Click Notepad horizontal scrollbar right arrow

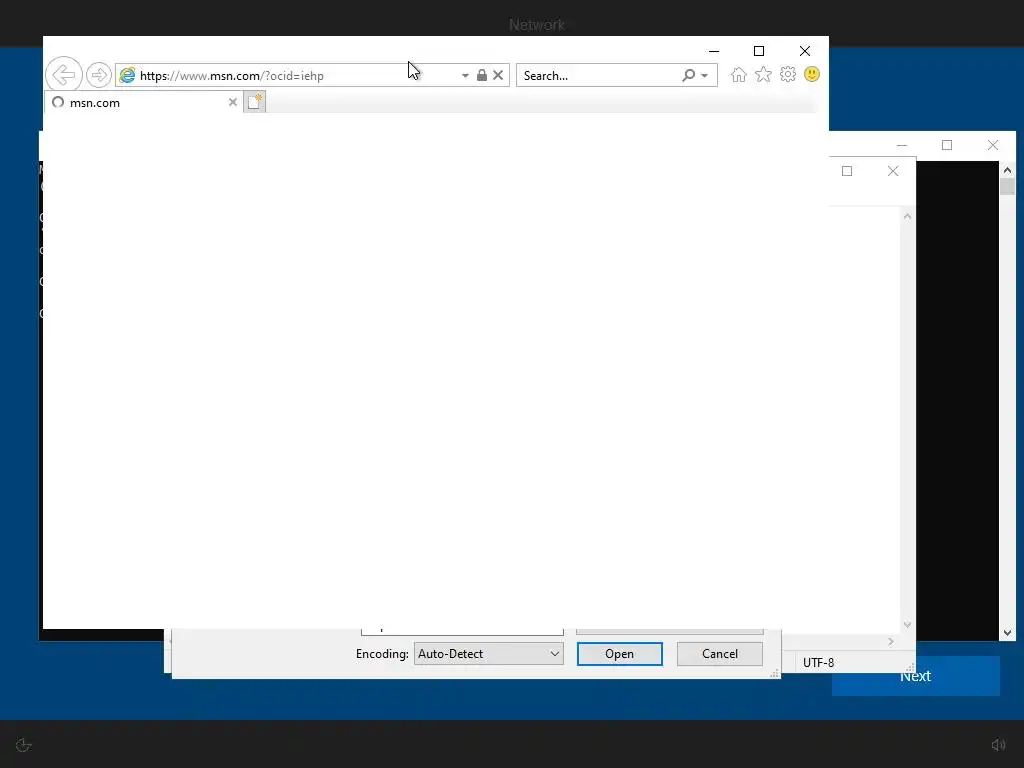coord(891,642)
